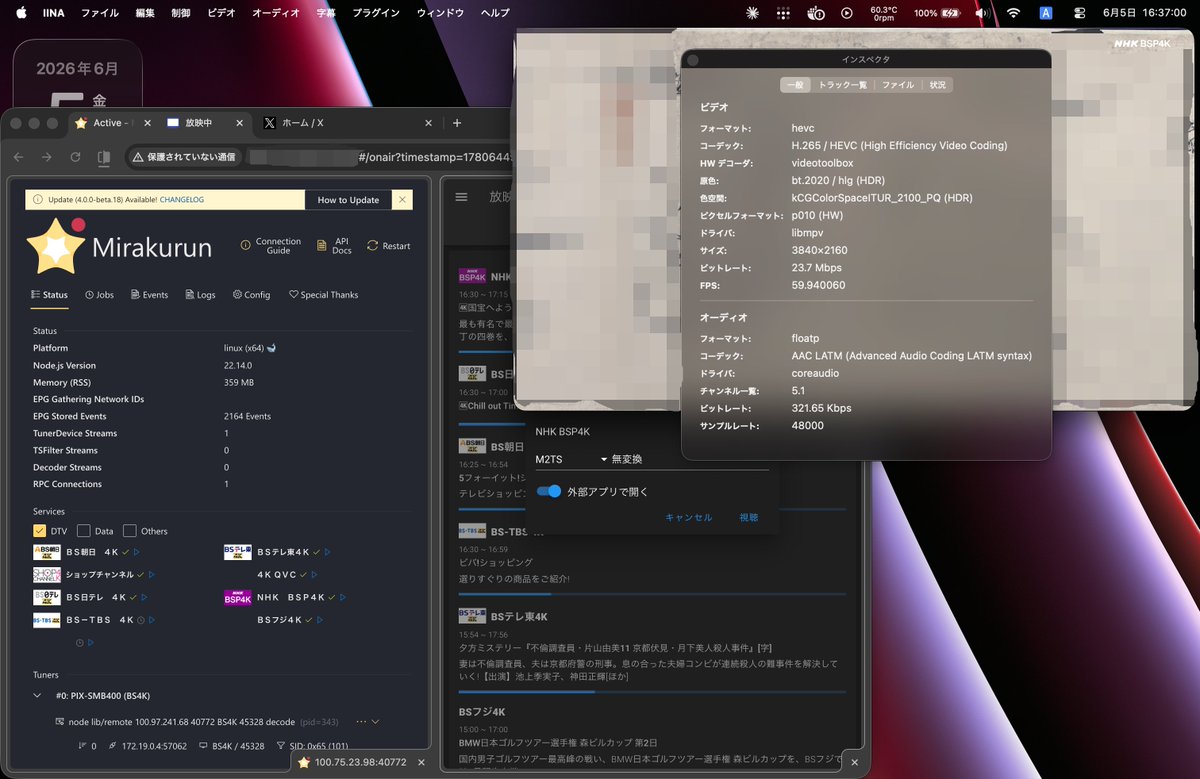1200x779 pixels.
Task: Switch to the Jobs tab
Action: (x=99, y=295)
